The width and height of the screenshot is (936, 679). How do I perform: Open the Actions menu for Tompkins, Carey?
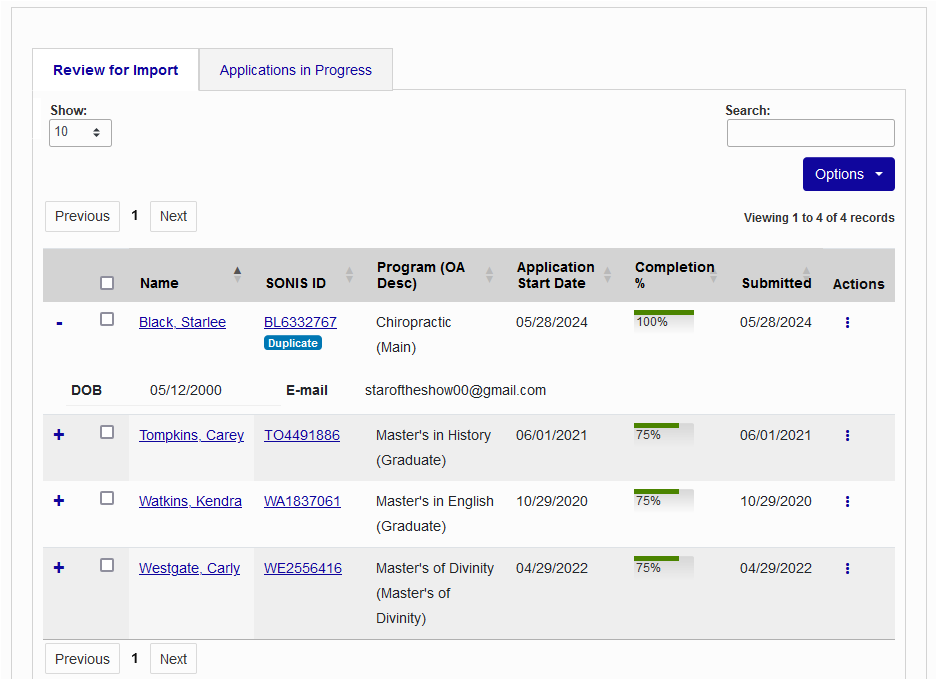click(x=847, y=435)
